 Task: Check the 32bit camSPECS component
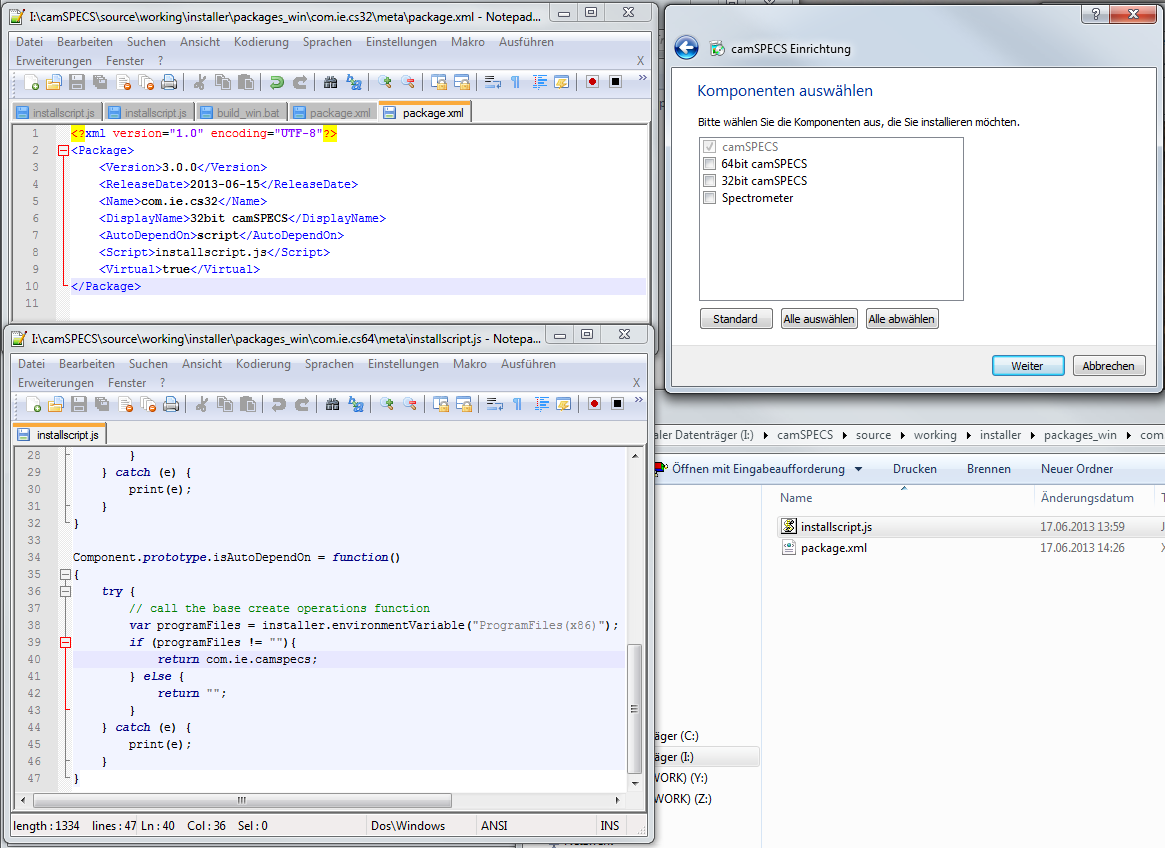coord(709,181)
